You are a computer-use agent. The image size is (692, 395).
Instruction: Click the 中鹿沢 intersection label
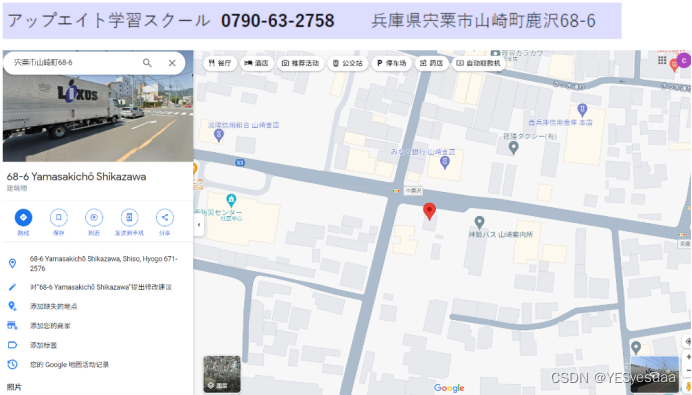(x=414, y=191)
